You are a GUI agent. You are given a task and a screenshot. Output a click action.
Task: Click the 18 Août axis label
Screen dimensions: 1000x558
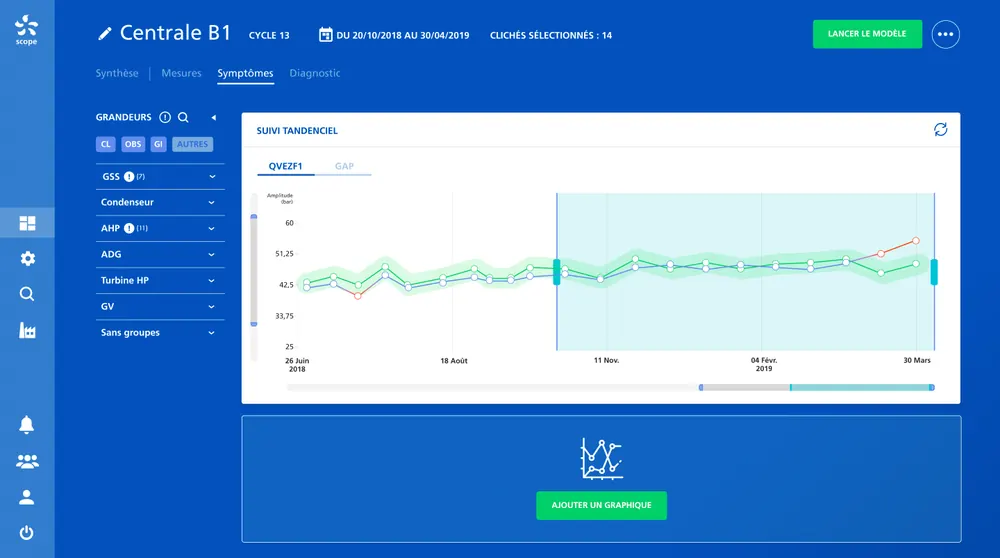click(454, 361)
